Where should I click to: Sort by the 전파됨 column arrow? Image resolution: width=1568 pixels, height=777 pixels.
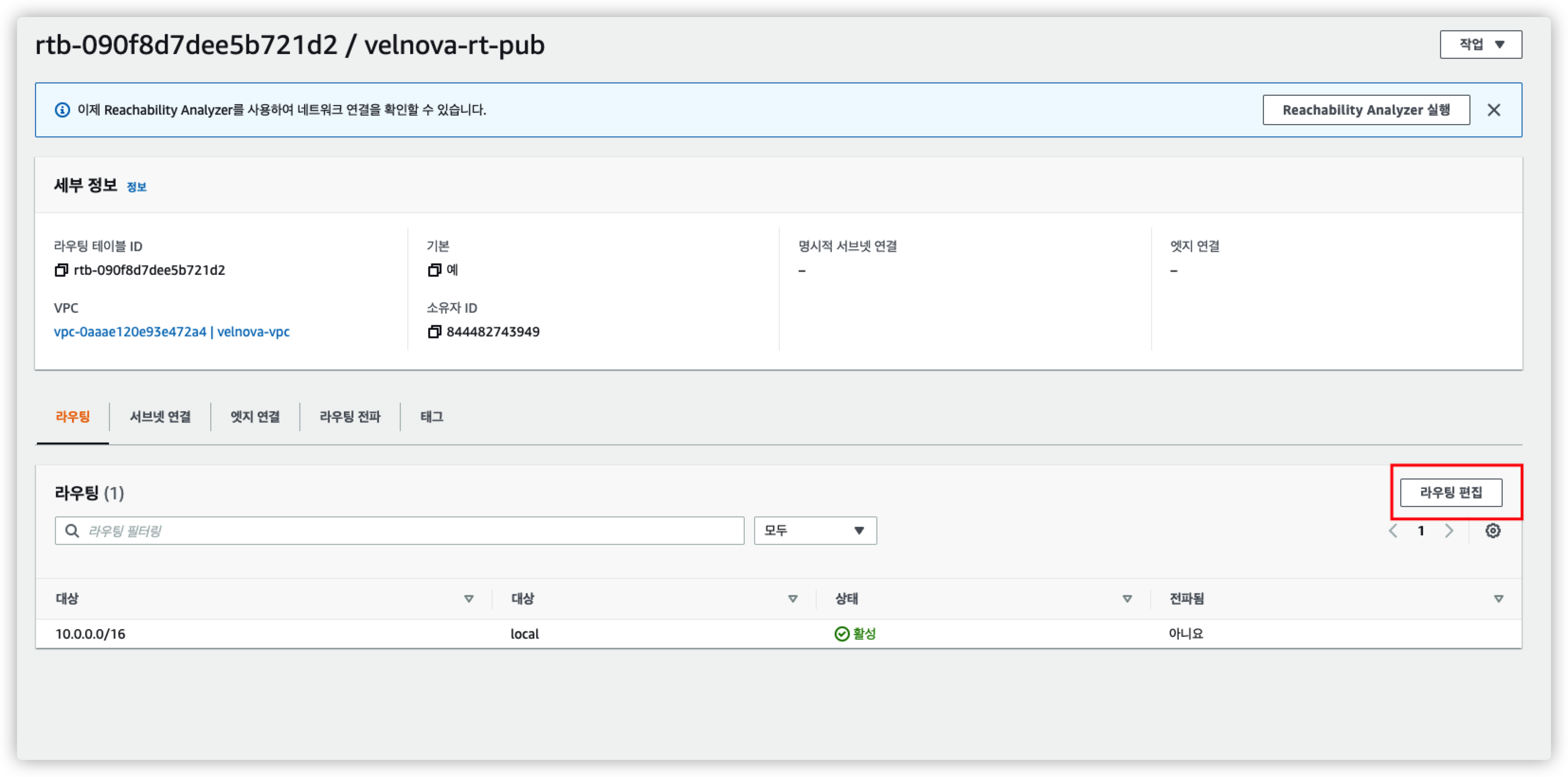[x=1498, y=598]
